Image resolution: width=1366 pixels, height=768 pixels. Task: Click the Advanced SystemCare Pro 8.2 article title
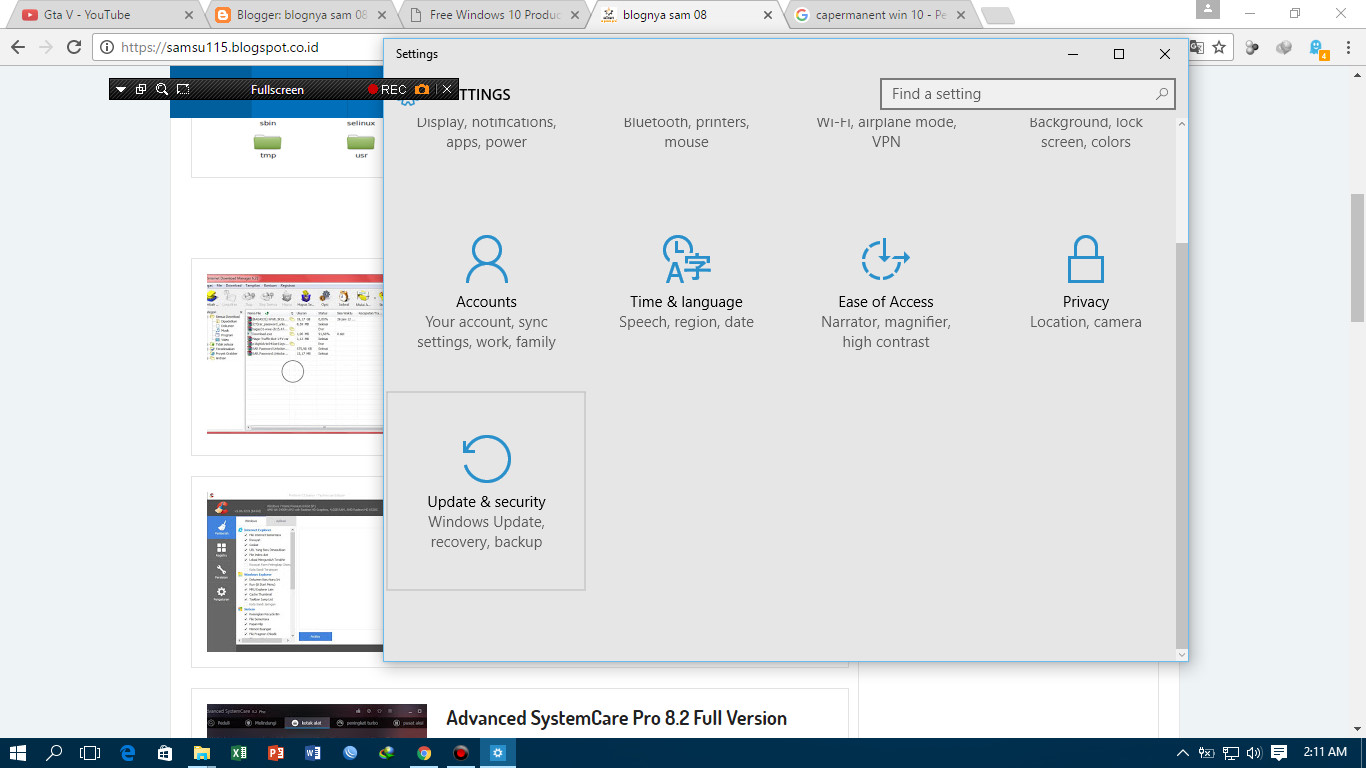coord(616,718)
